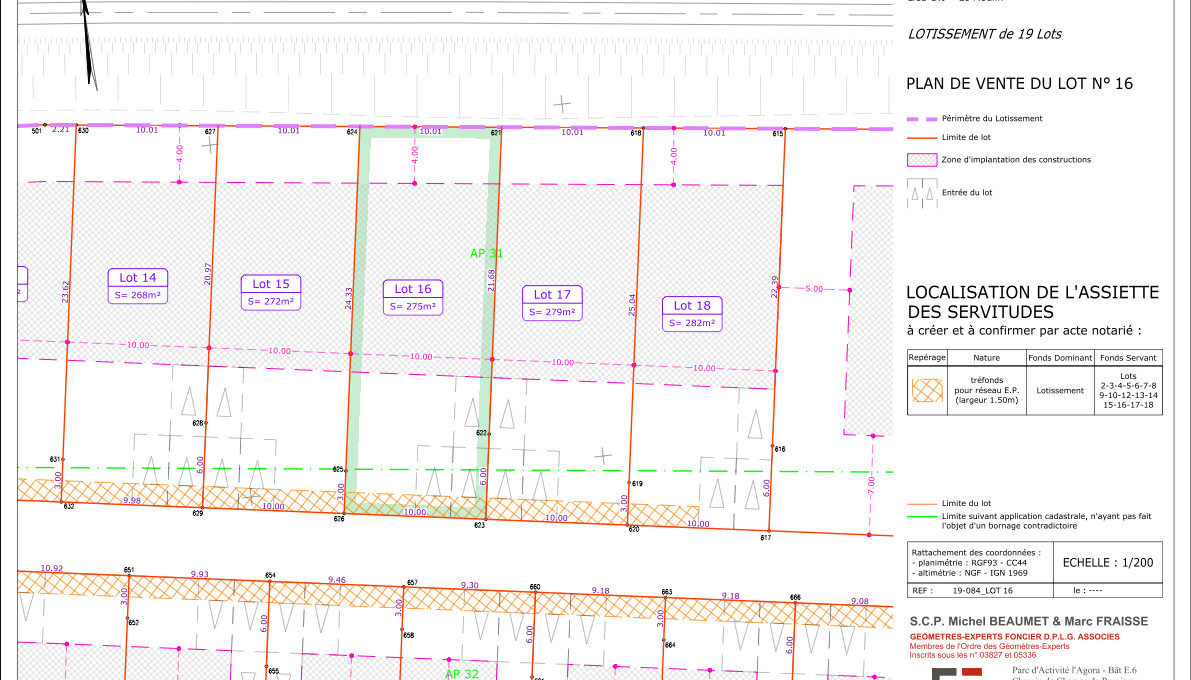The image size is (1191, 680).
Task: Select the Lot 16 label box on the plan
Action: point(413,297)
